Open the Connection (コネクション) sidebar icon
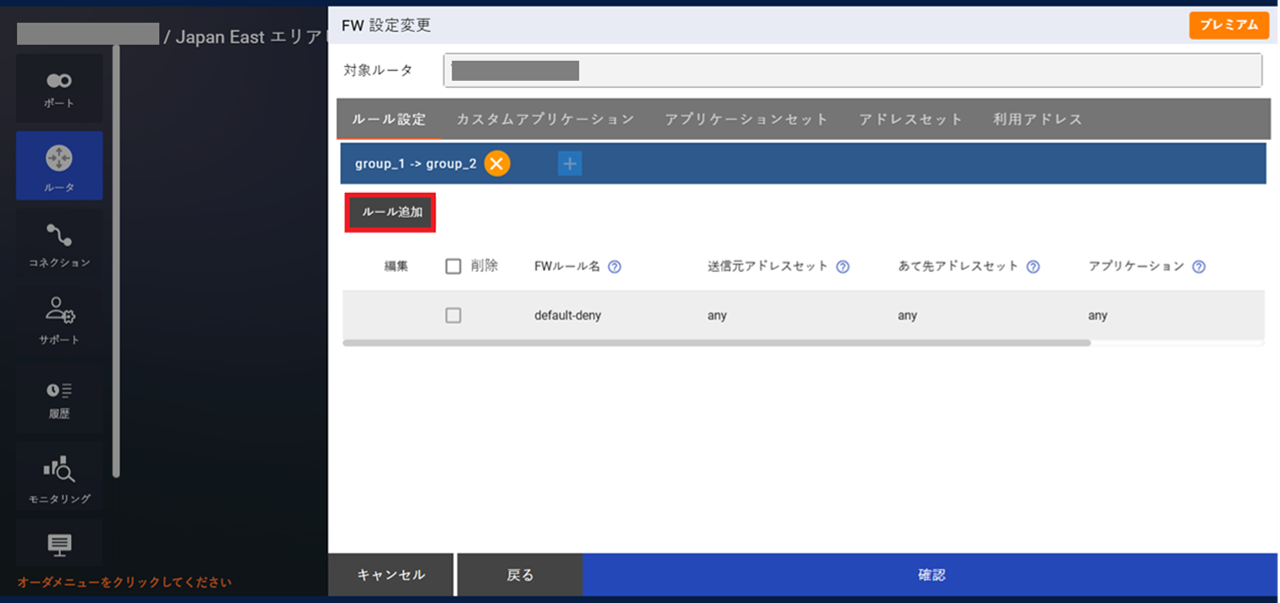 point(59,243)
